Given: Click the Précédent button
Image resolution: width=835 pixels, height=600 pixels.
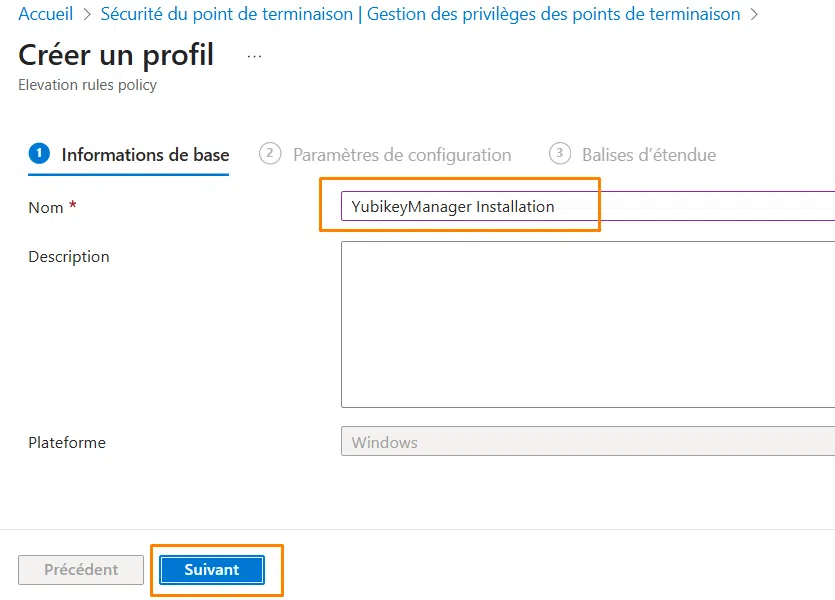Looking at the screenshot, I should click(x=79, y=569).
